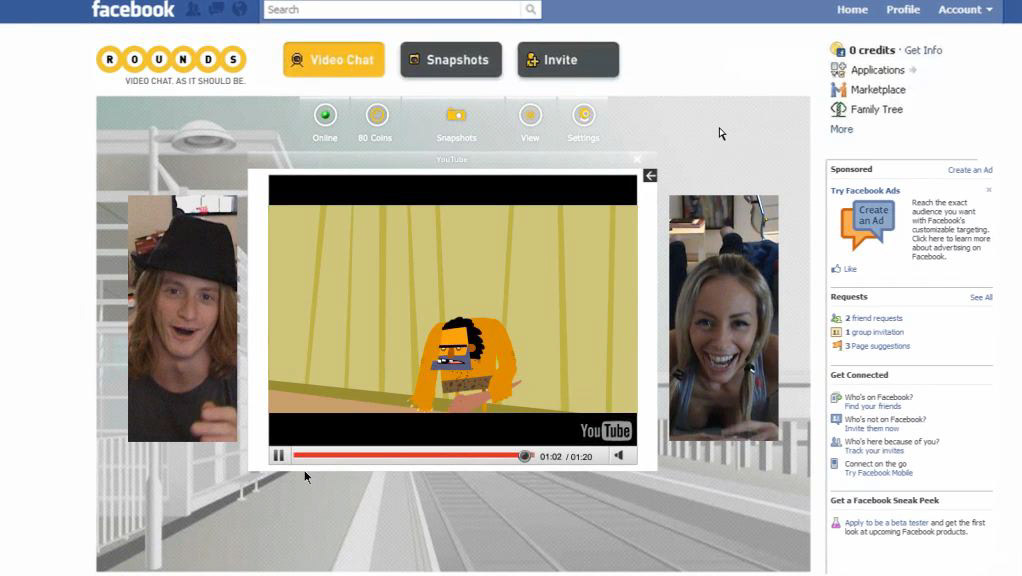Open Family Tree in the sidebar
This screenshot has height=576, width=1022.
877,109
